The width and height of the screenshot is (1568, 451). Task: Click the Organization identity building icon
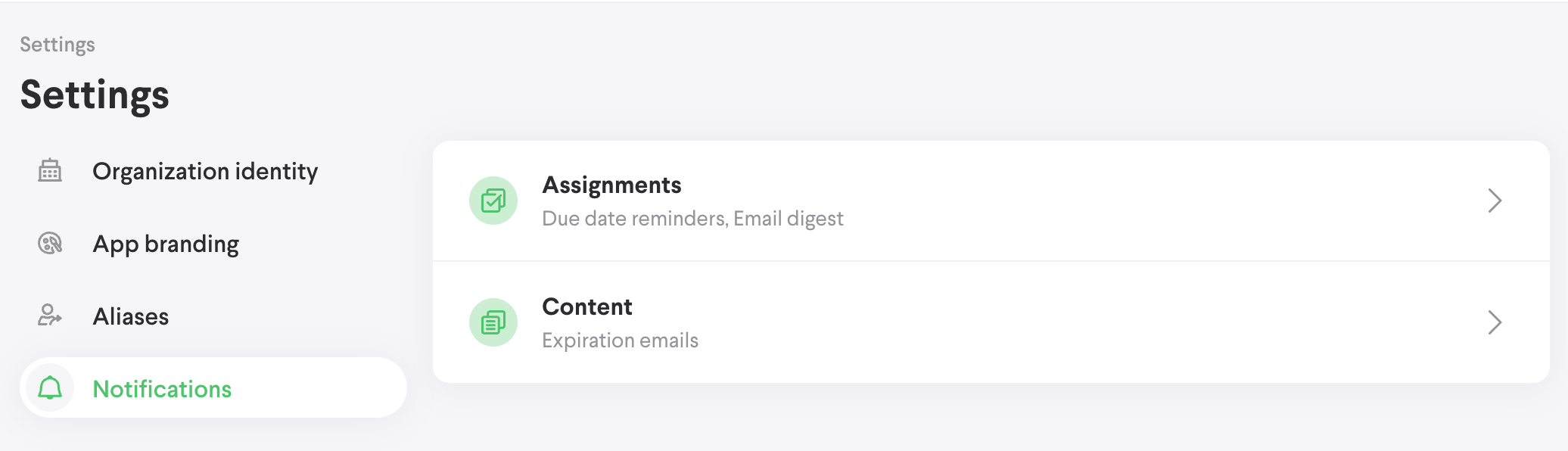(50, 171)
